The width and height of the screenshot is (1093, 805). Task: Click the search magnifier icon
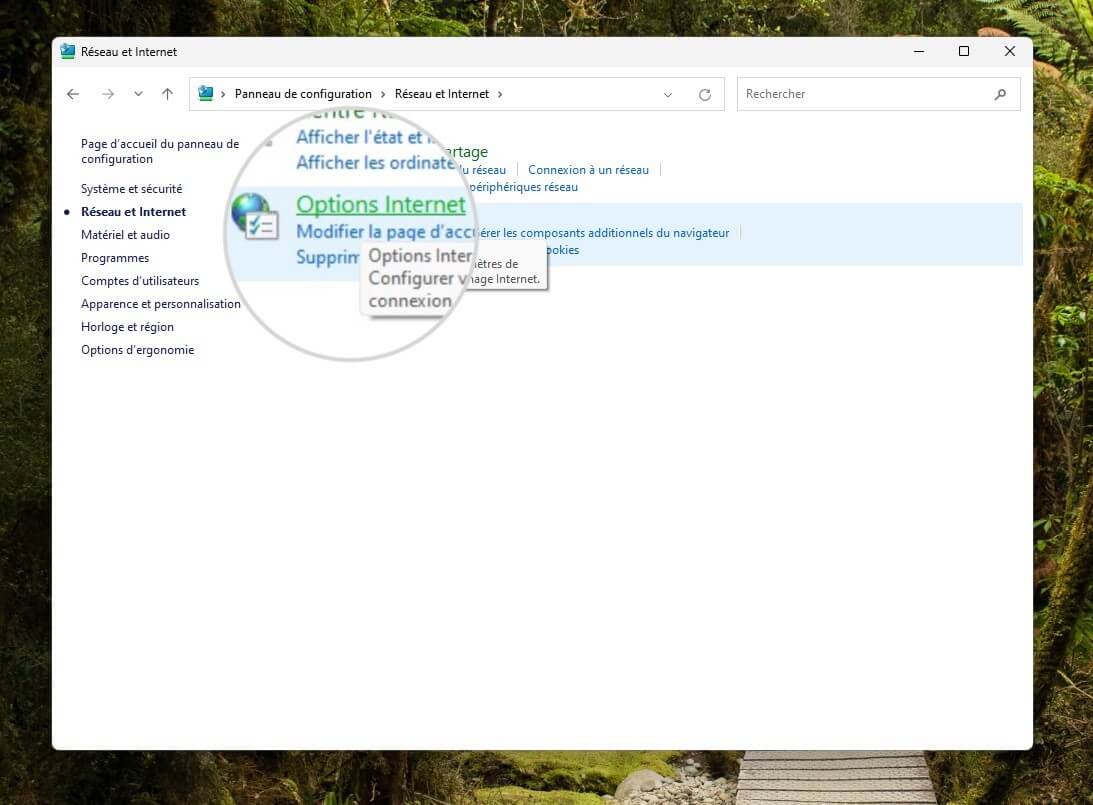tap(1000, 94)
